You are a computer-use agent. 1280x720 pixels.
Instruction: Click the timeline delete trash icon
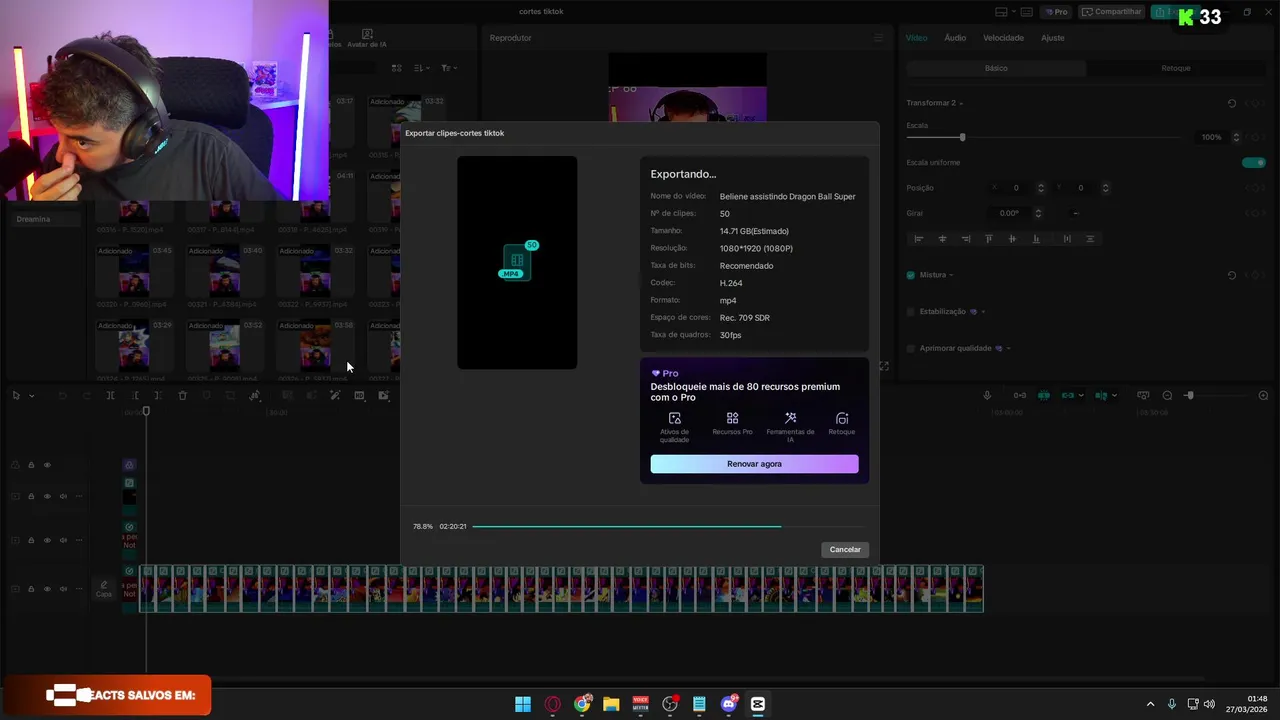pos(182,396)
